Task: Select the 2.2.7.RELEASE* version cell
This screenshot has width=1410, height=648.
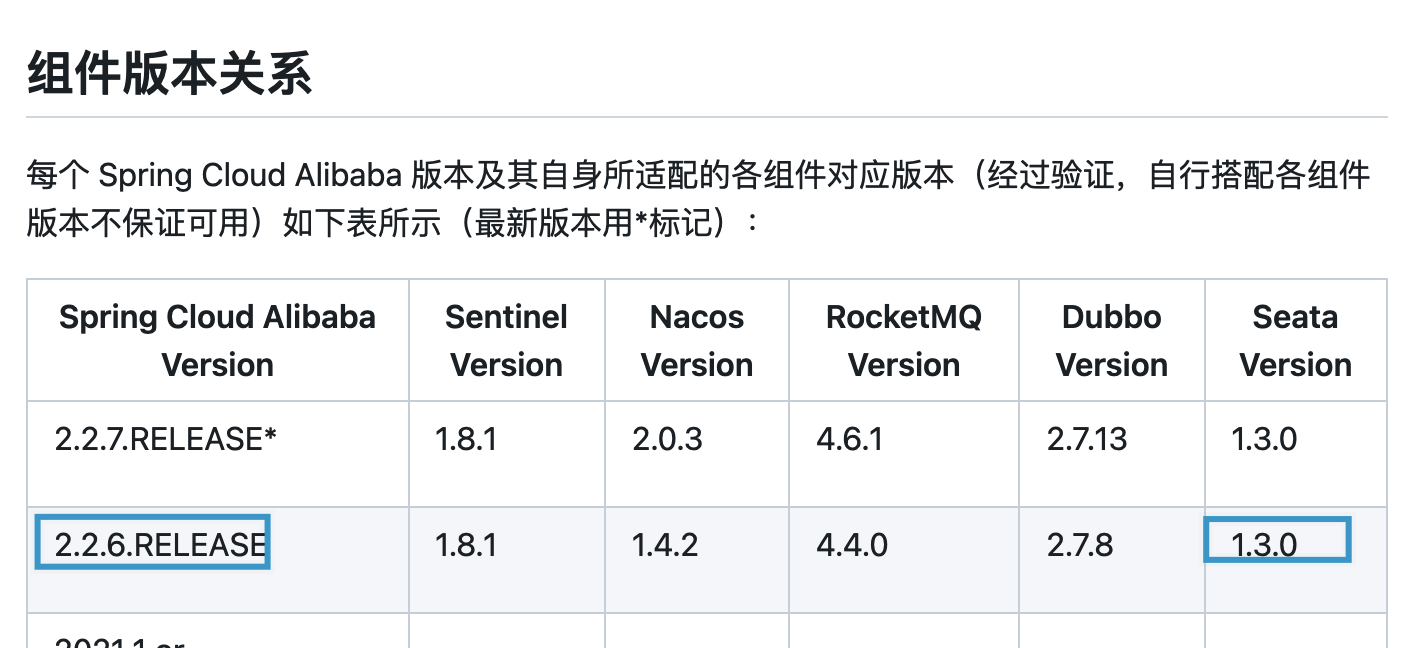Action: 165,439
